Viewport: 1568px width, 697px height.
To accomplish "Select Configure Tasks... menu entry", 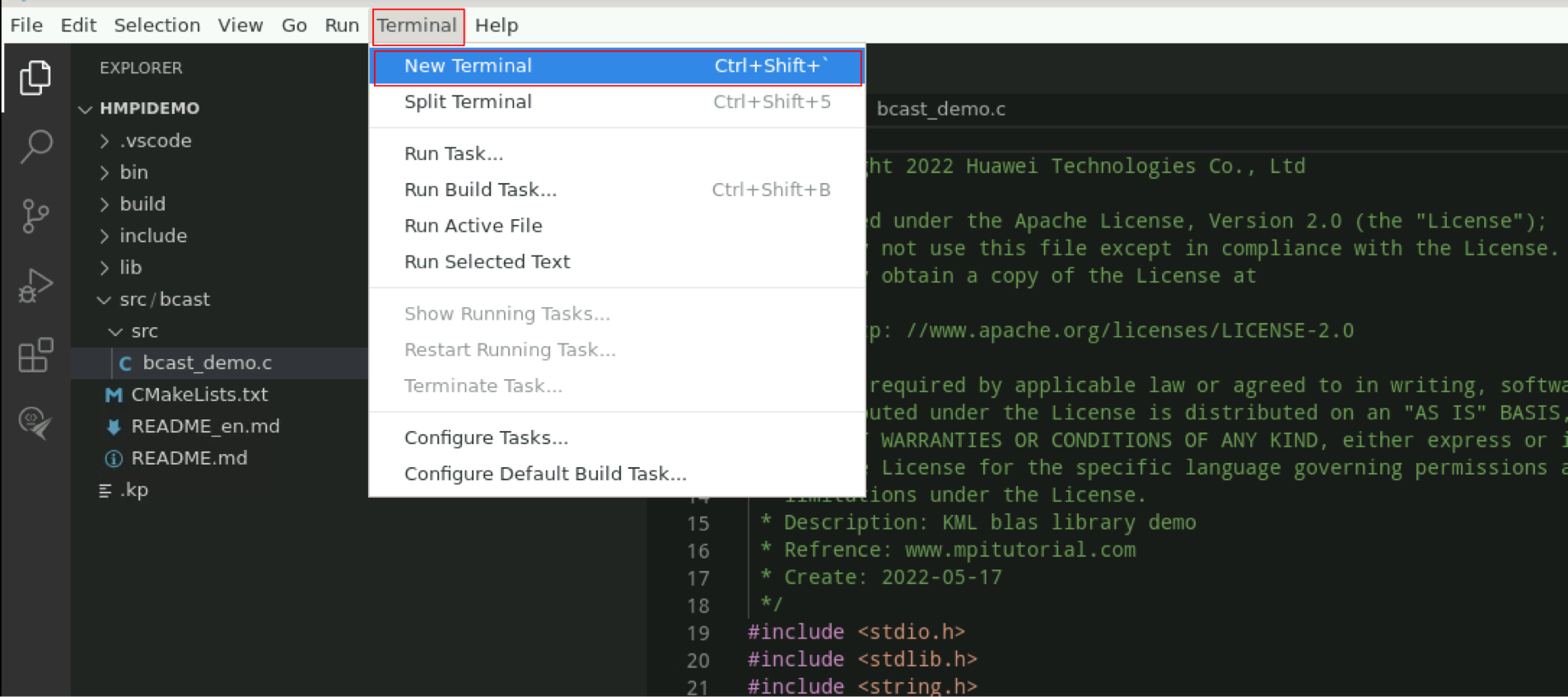I will [x=617, y=438].
